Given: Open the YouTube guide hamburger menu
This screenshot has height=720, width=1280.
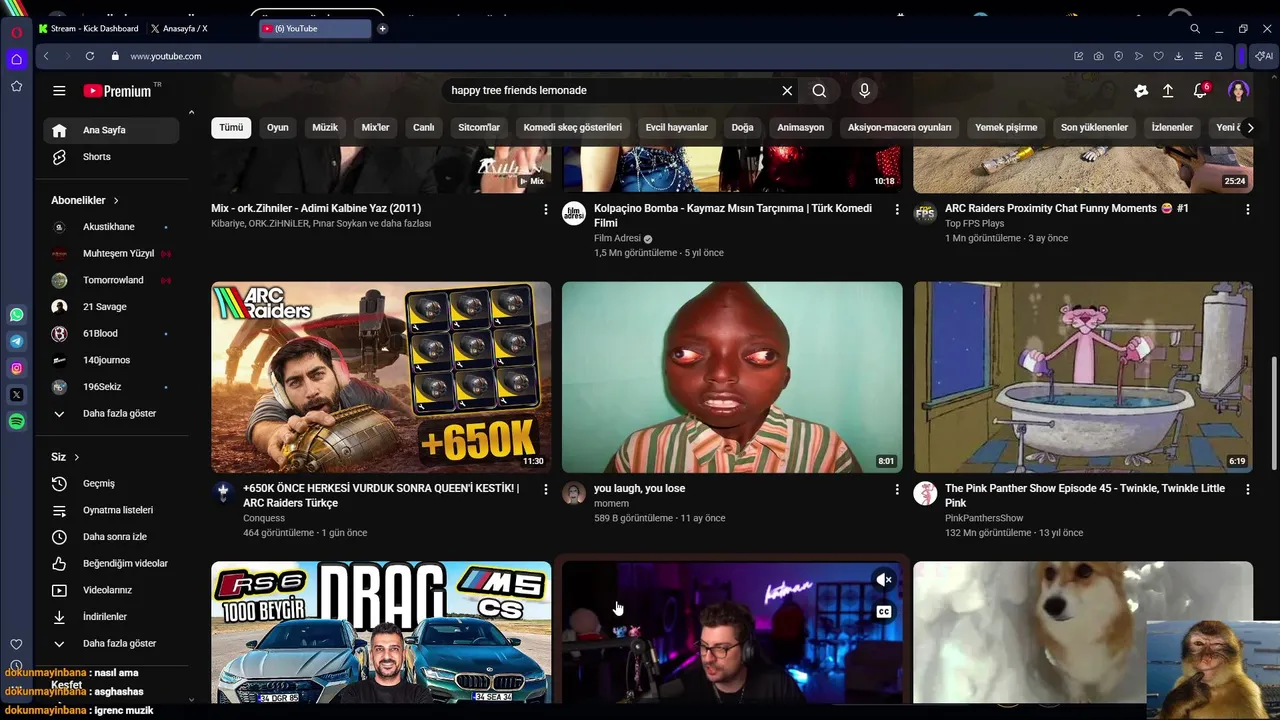Looking at the screenshot, I should pyautogui.click(x=59, y=91).
